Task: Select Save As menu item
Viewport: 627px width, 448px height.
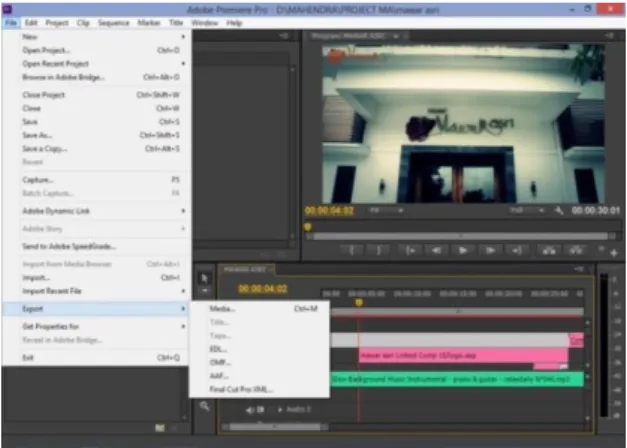Action: pos(97,135)
